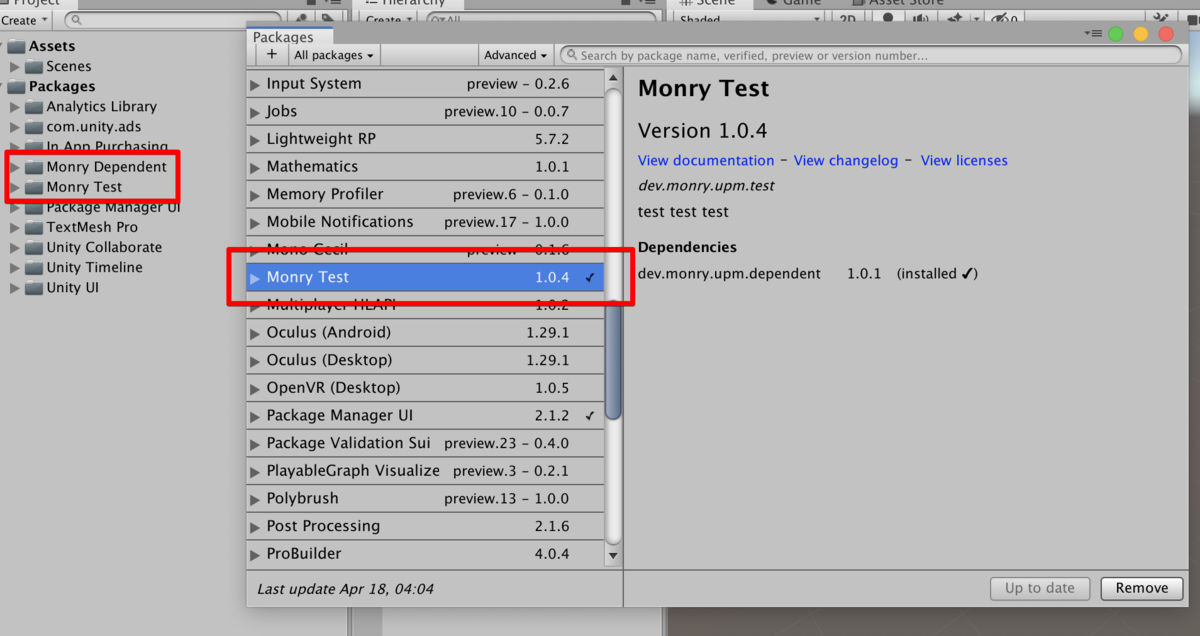Viewport: 1200px width, 636px height.
Task: Switch to the Game tab
Action: (x=793, y=3)
